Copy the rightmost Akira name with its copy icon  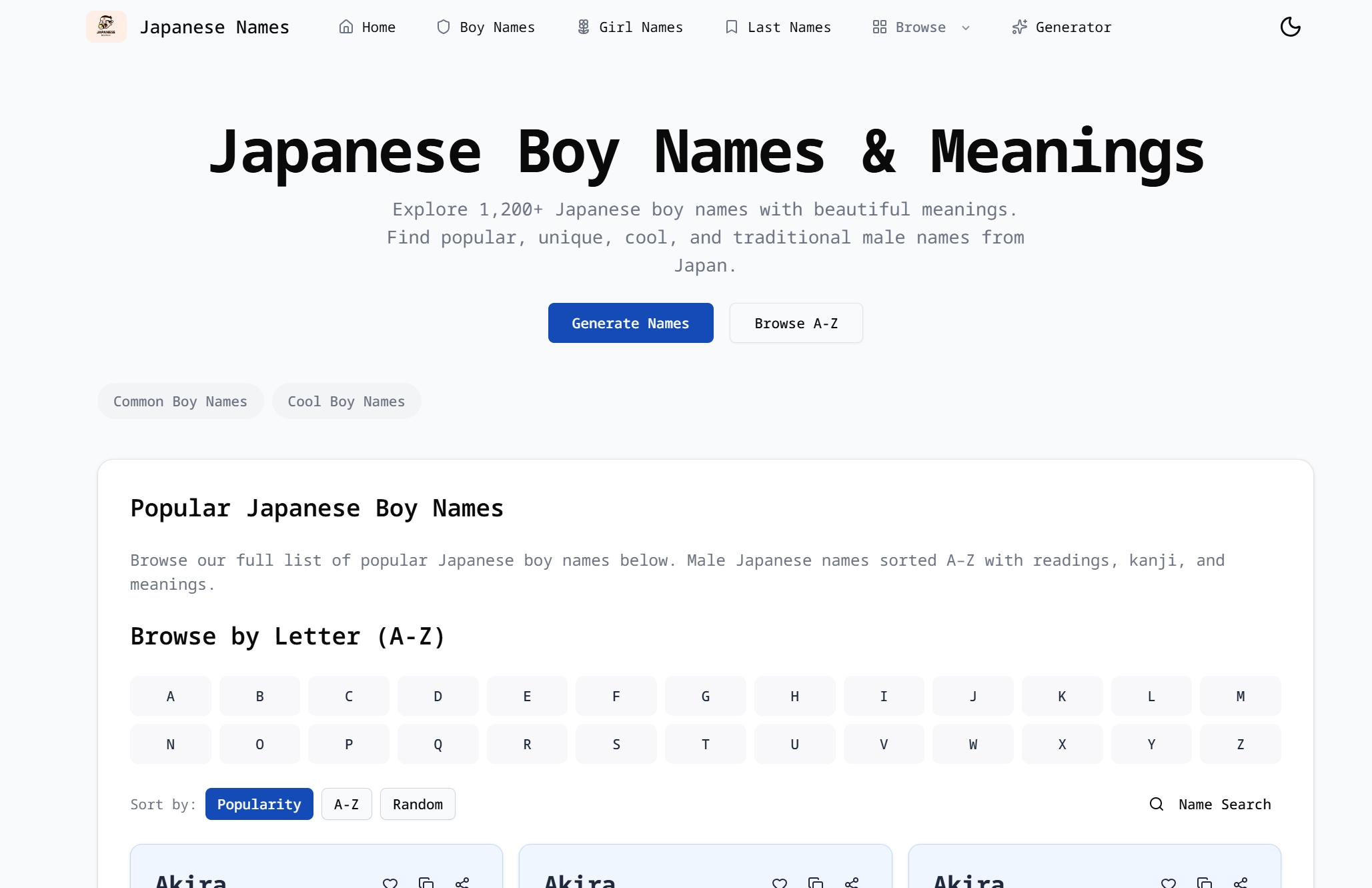click(x=1205, y=882)
